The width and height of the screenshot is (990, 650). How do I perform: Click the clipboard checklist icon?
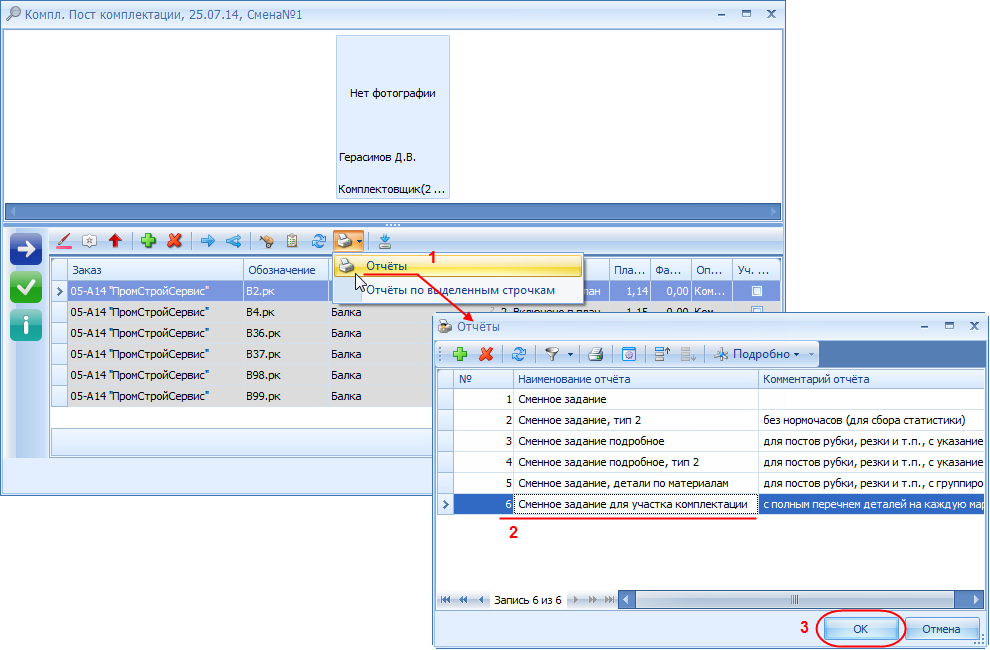292,241
